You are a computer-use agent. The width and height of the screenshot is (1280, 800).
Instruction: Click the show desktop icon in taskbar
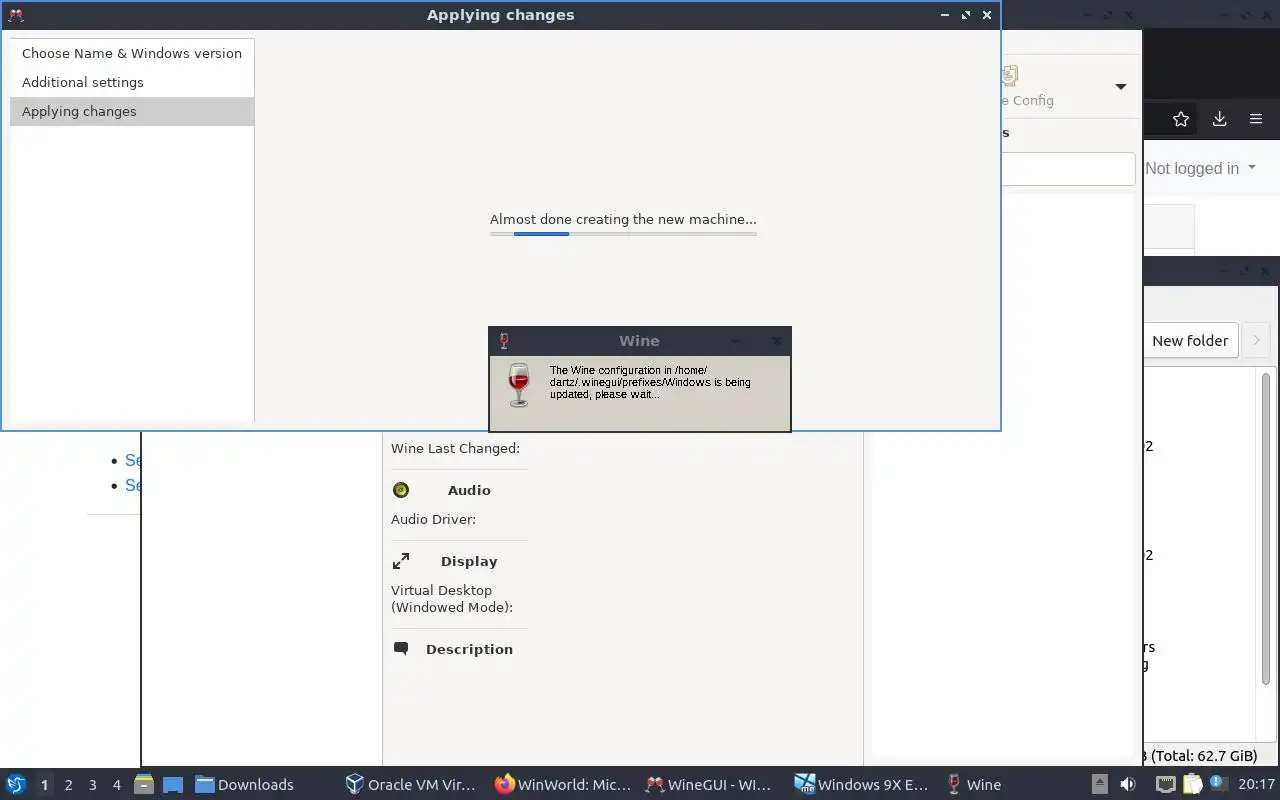click(x=172, y=784)
